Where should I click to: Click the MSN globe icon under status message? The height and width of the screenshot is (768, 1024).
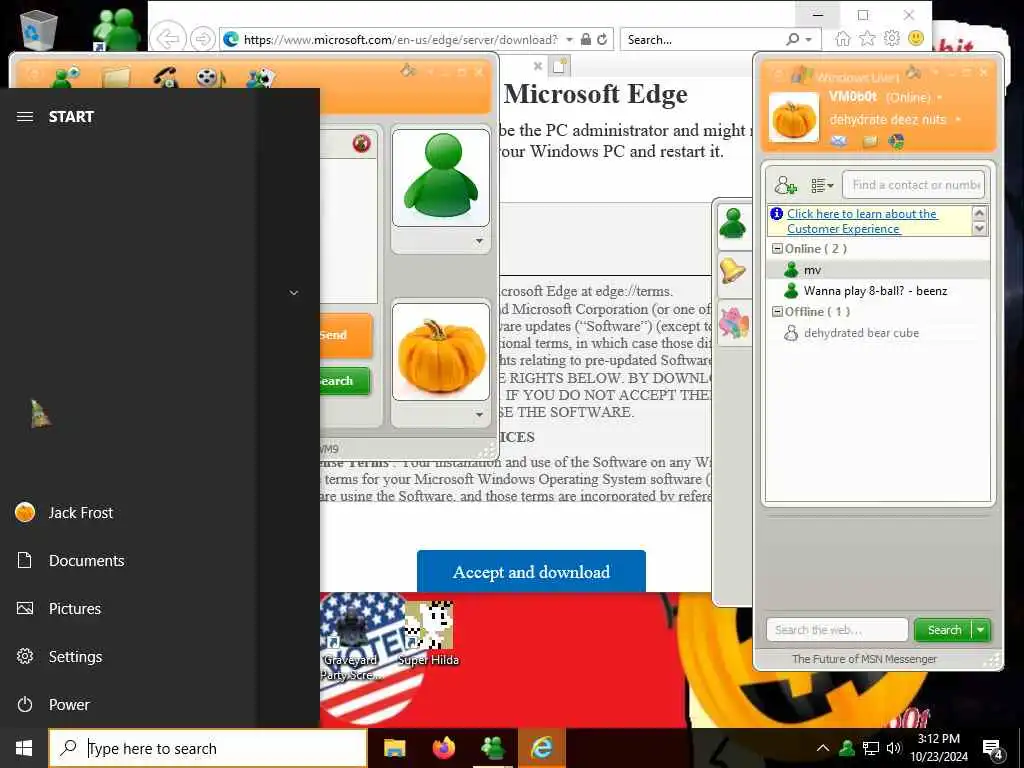(x=896, y=141)
